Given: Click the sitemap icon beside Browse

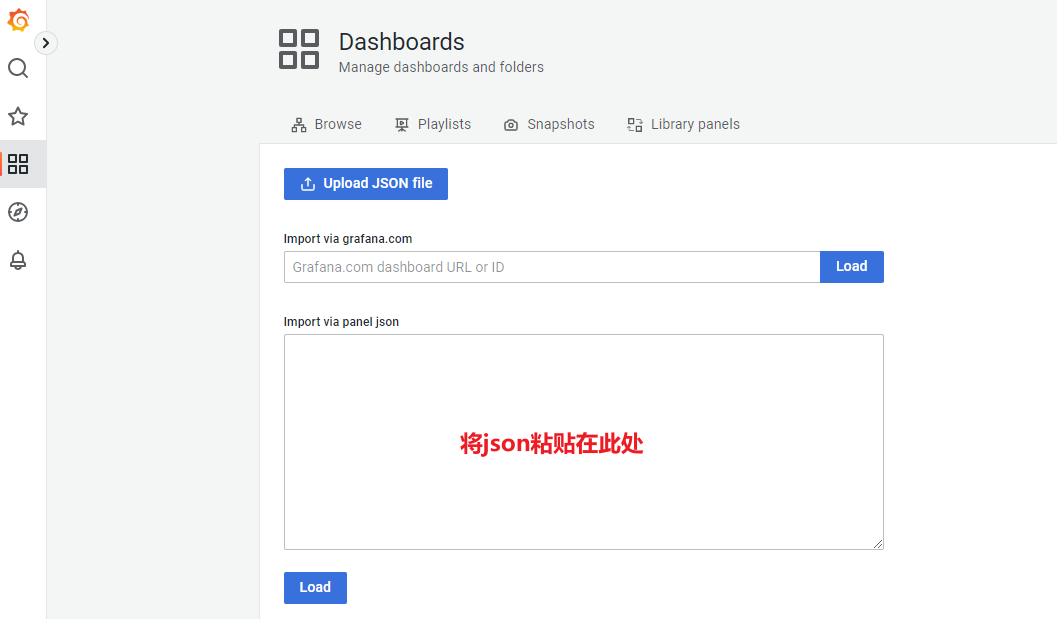Looking at the screenshot, I should pos(299,125).
